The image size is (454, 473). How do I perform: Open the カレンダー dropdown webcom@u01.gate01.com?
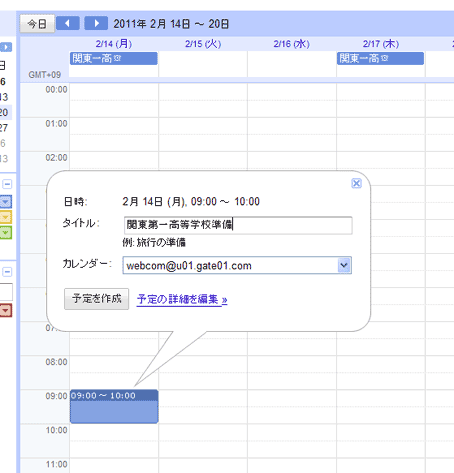(237, 265)
